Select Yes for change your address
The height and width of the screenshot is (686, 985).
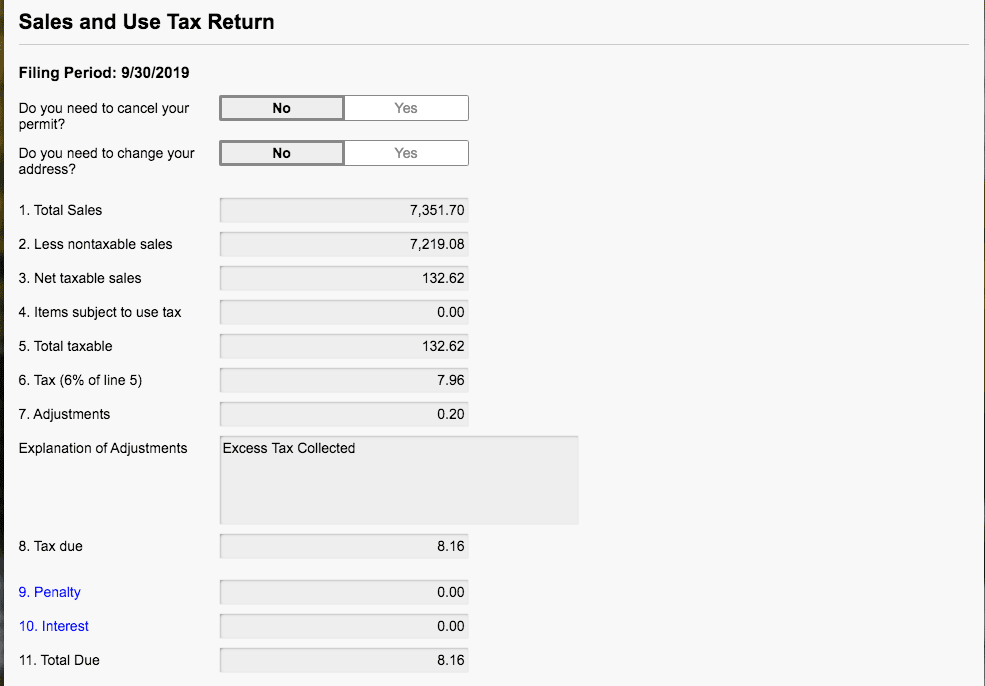click(406, 153)
